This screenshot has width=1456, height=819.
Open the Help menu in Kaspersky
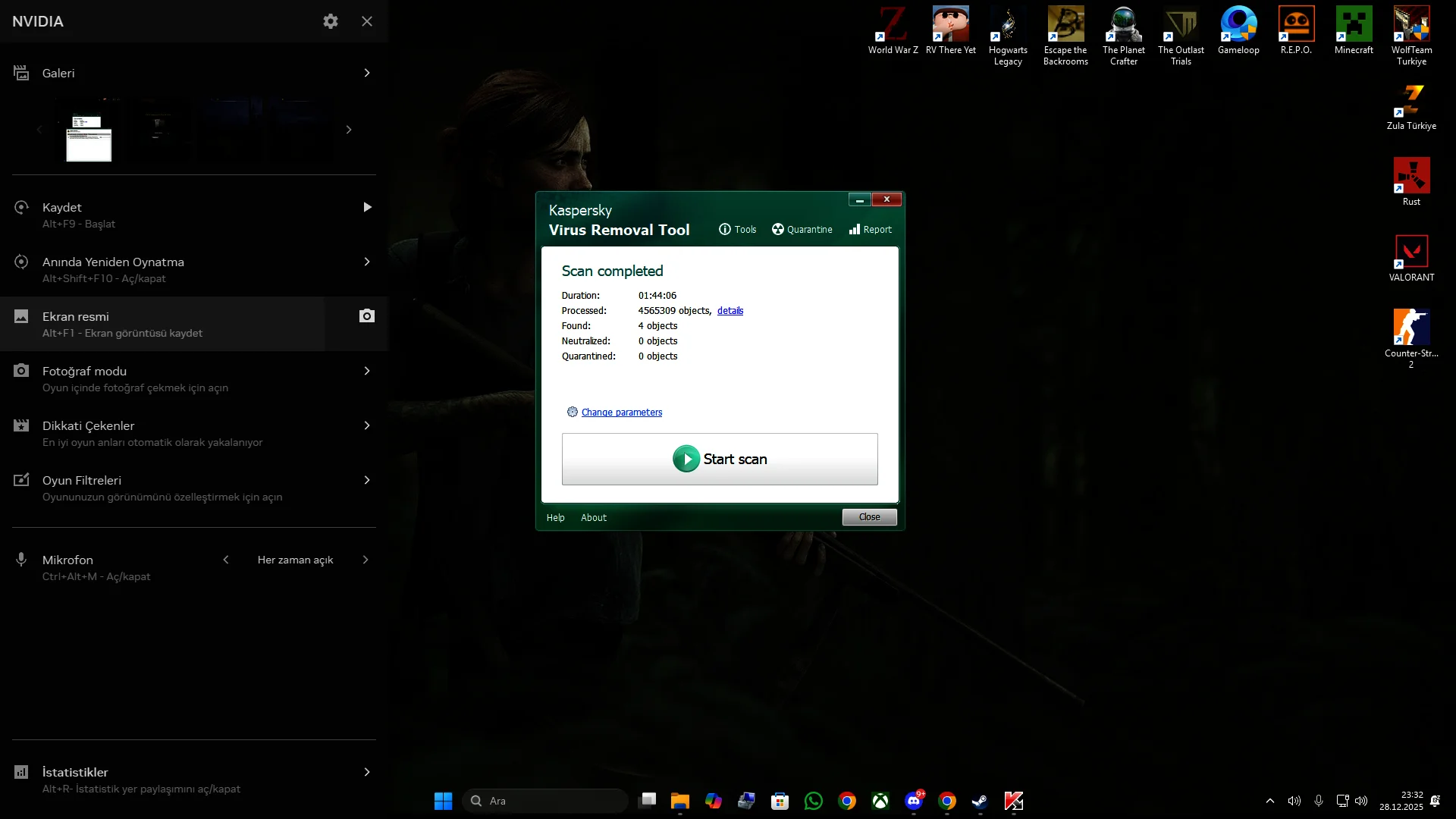(555, 517)
